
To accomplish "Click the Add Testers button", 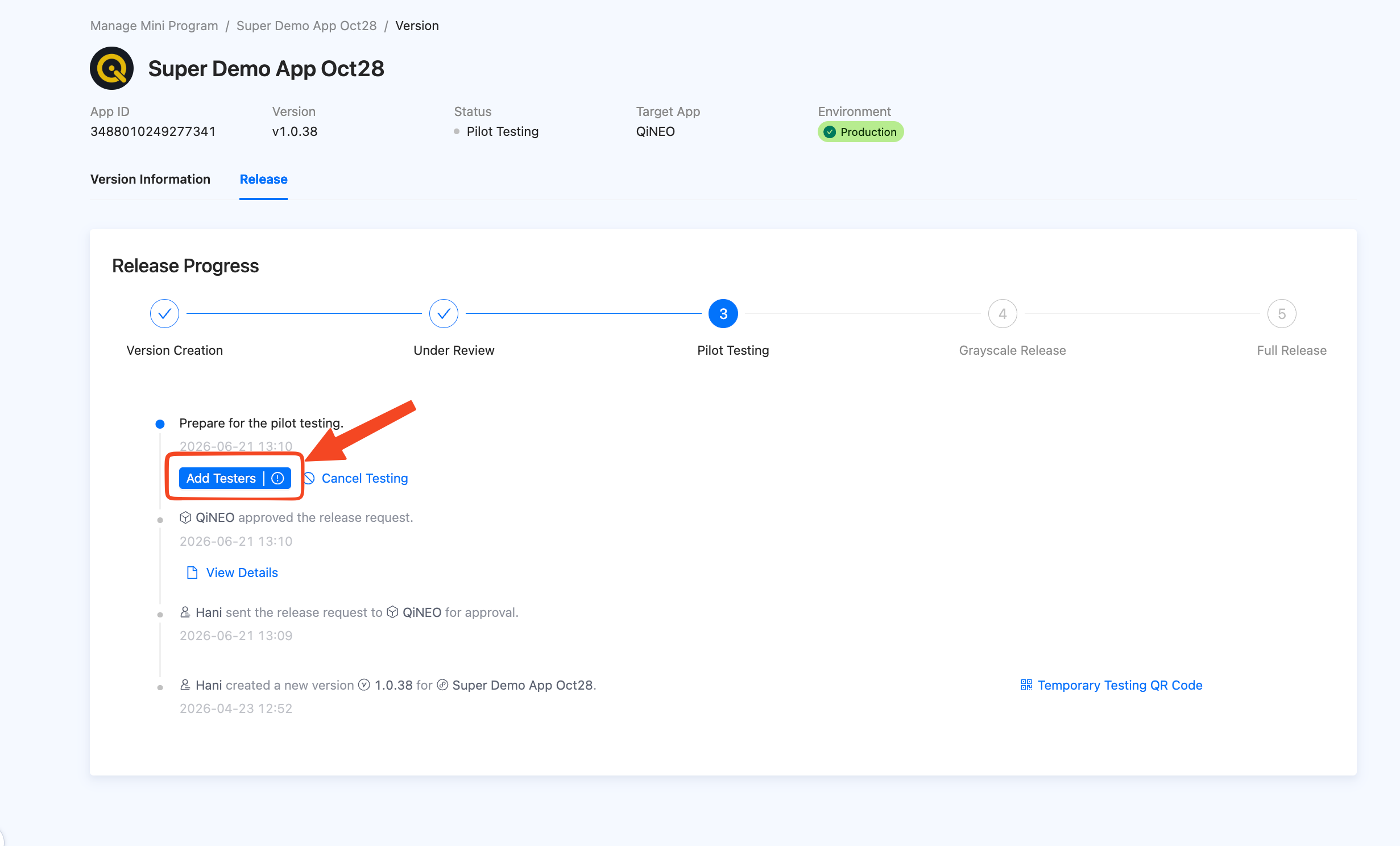I will pyautogui.click(x=235, y=478).
